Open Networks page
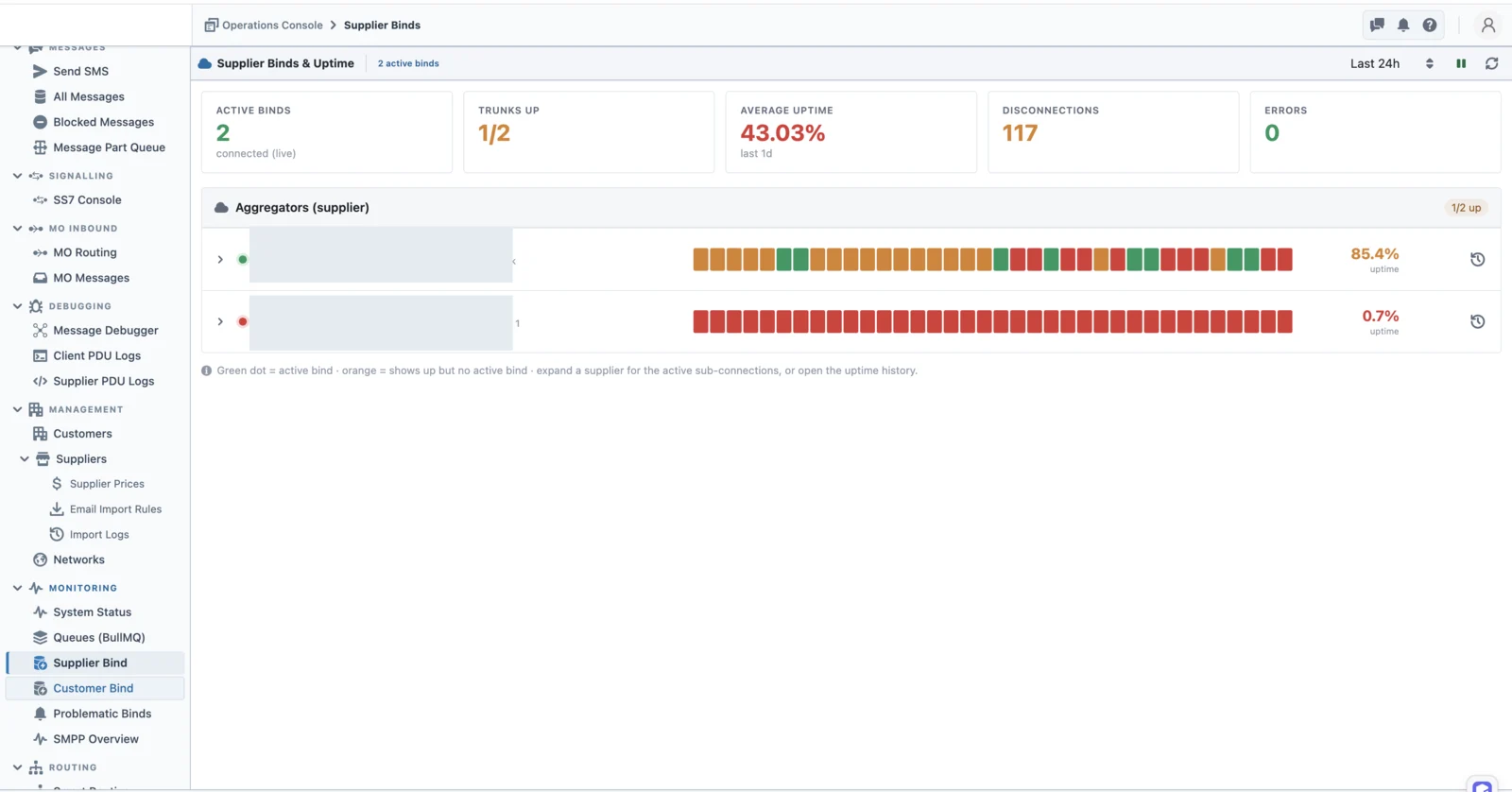 click(78, 560)
